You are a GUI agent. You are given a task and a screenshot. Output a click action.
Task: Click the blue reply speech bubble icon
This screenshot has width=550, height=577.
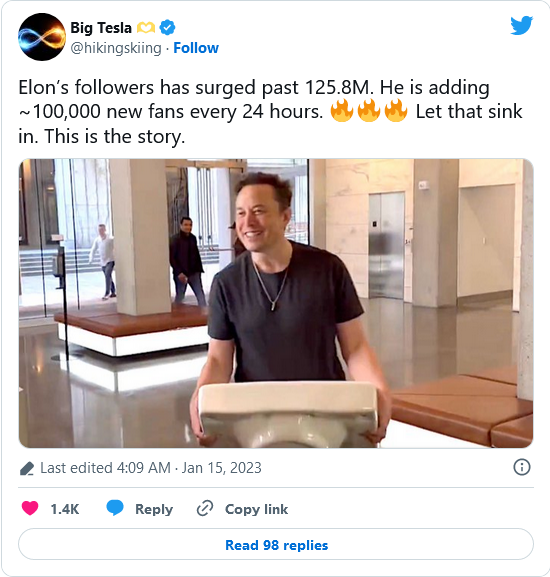[x=115, y=508]
